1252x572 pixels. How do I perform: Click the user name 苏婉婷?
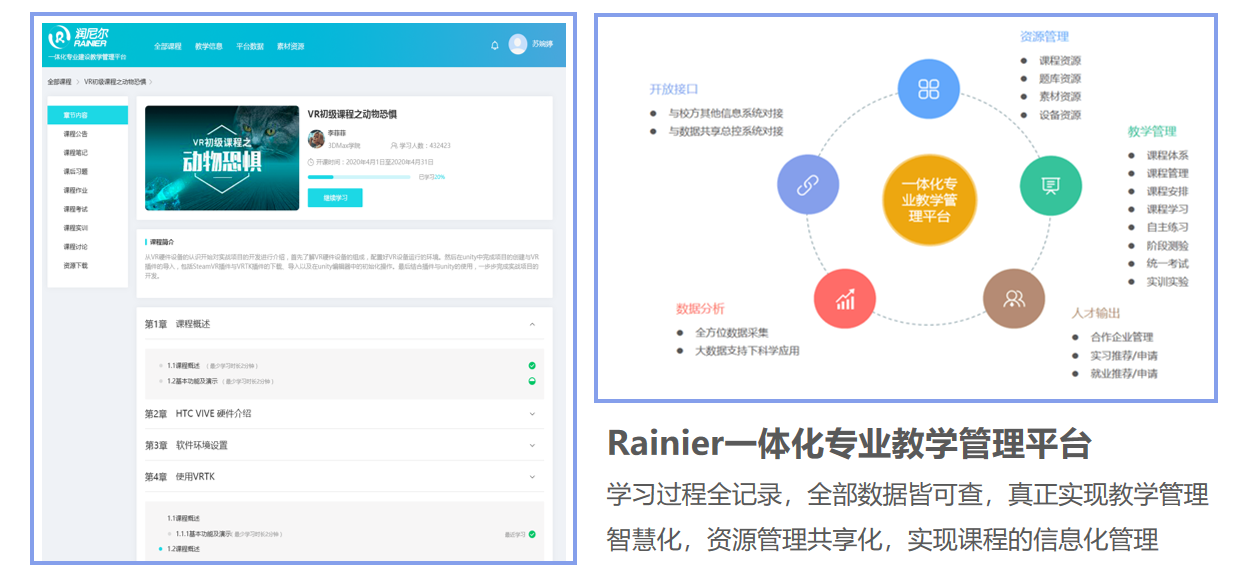[542, 45]
